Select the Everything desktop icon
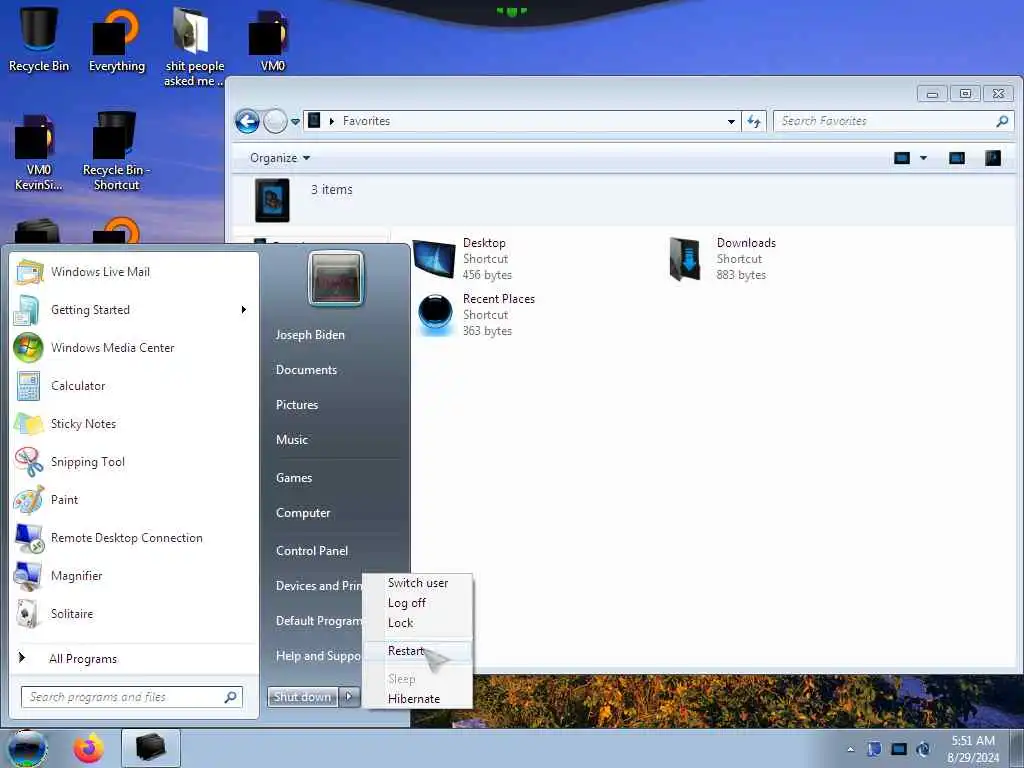Image resolution: width=1024 pixels, height=768 pixels. pyautogui.click(x=116, y=39)
